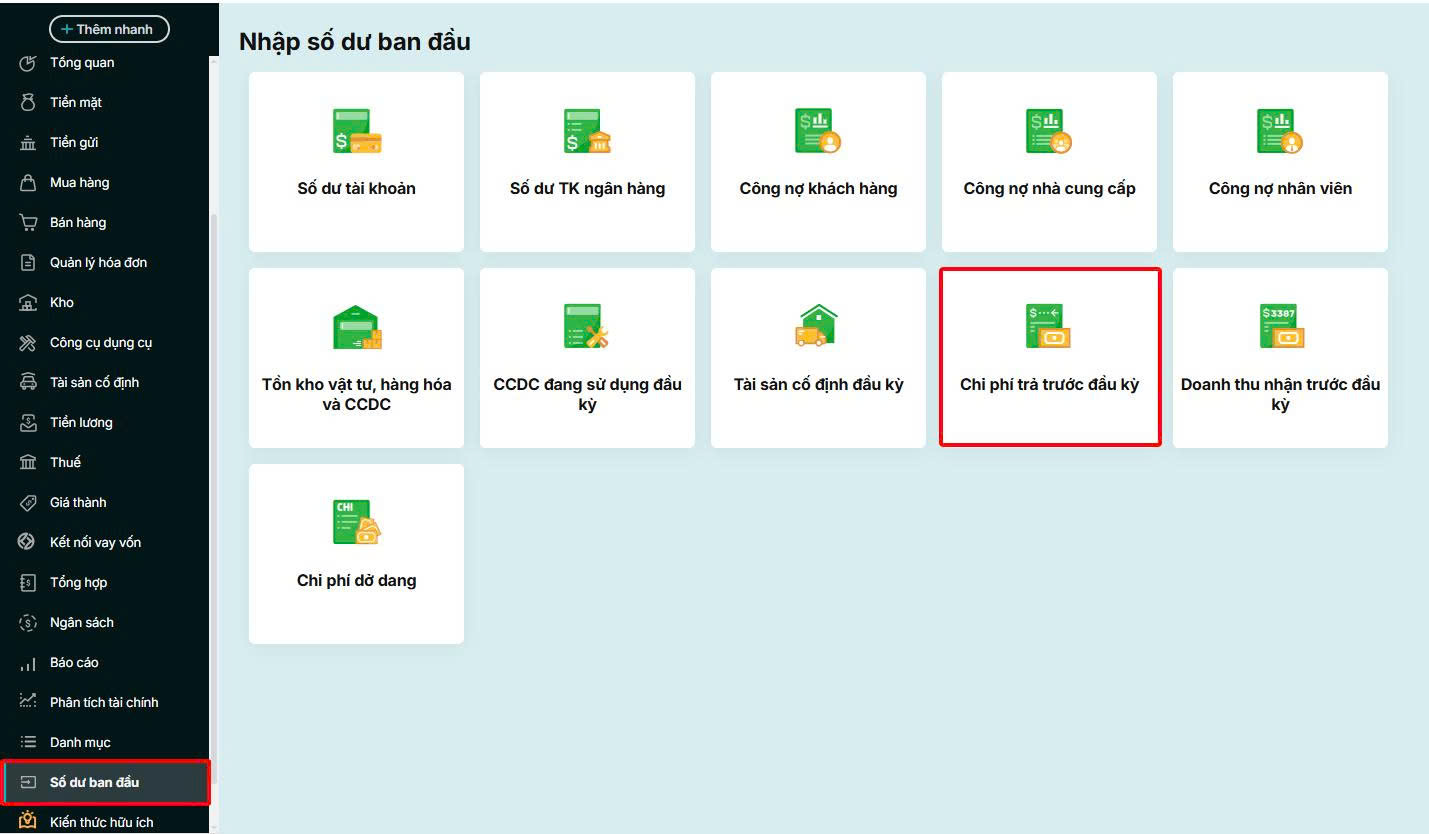The width and height of the screenshot is (1429, 834).
Task: Click the Tổng hợp sidebar icon
Action: point(28,583)
